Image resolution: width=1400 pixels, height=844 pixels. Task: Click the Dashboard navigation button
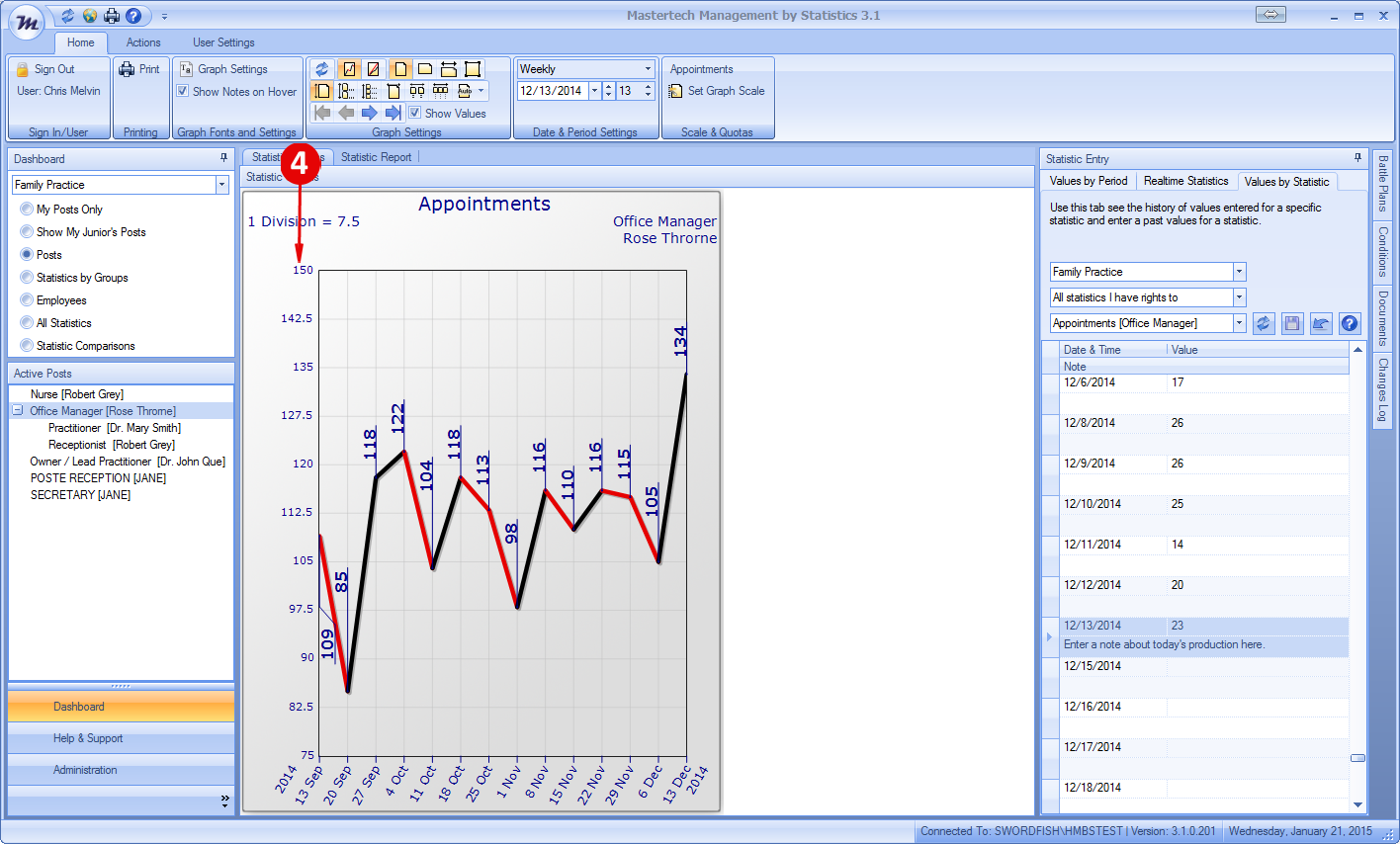coord(121,707)
